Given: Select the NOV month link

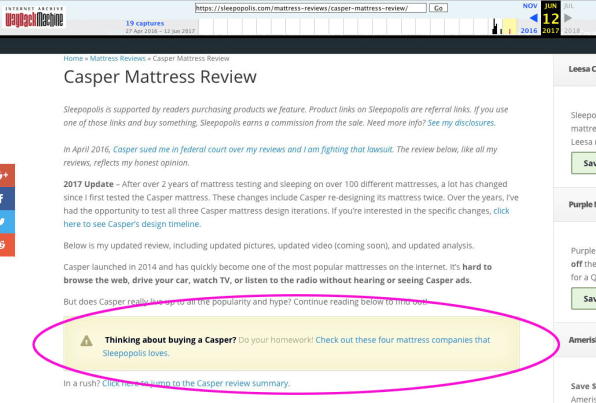Looking at the screenshot, I should [530, 6].
